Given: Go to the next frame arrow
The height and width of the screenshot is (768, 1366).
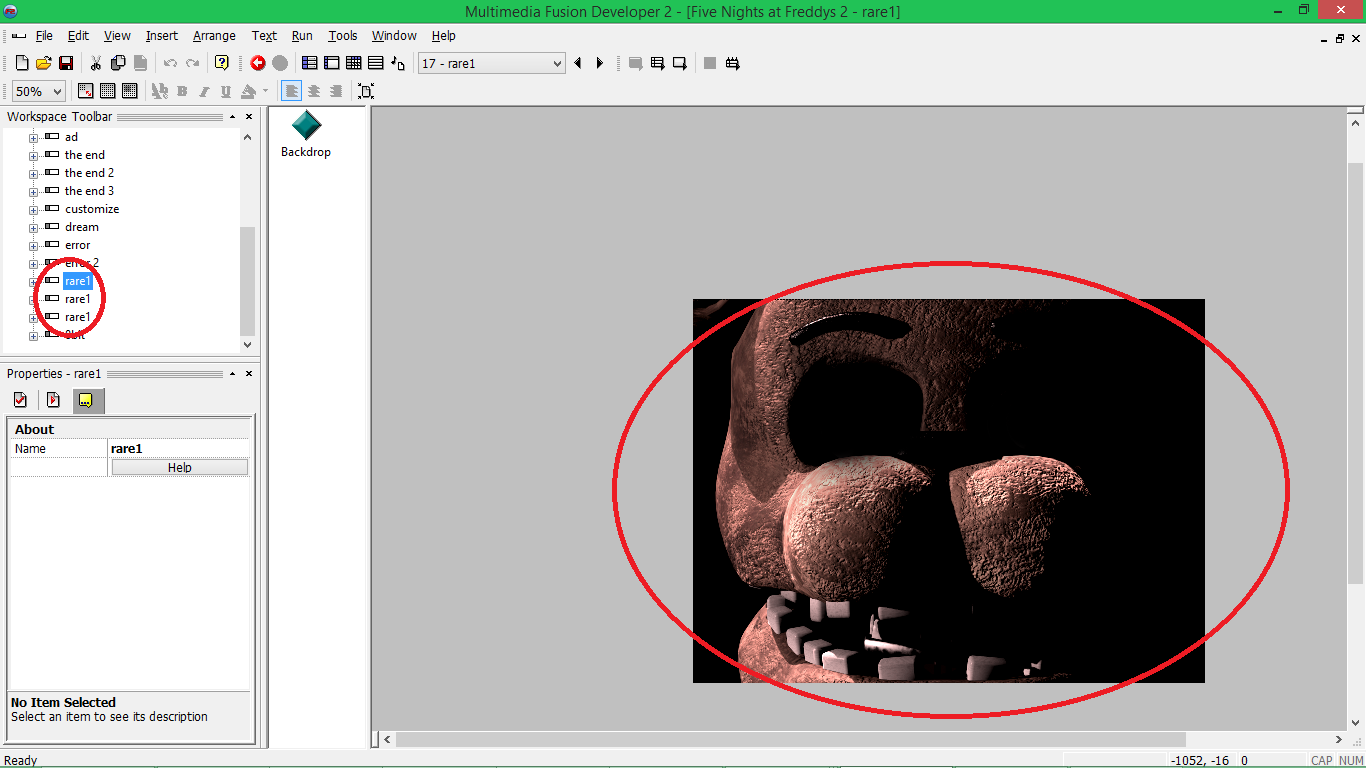Looking at the screenshot, I should click(x=600, y=63).
